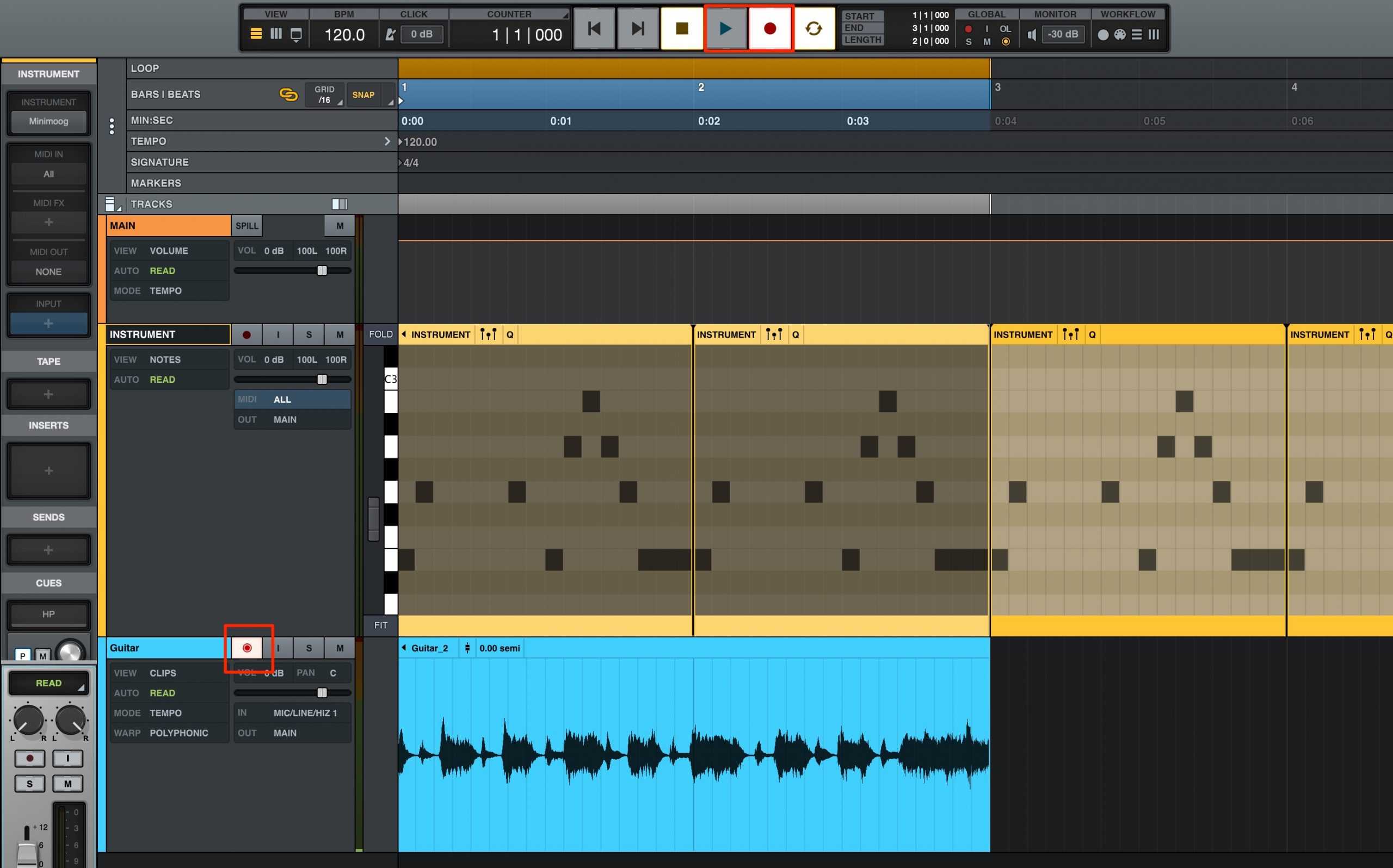Adjust the INSTRUMENT track volume slider

[x=322, y=380]
